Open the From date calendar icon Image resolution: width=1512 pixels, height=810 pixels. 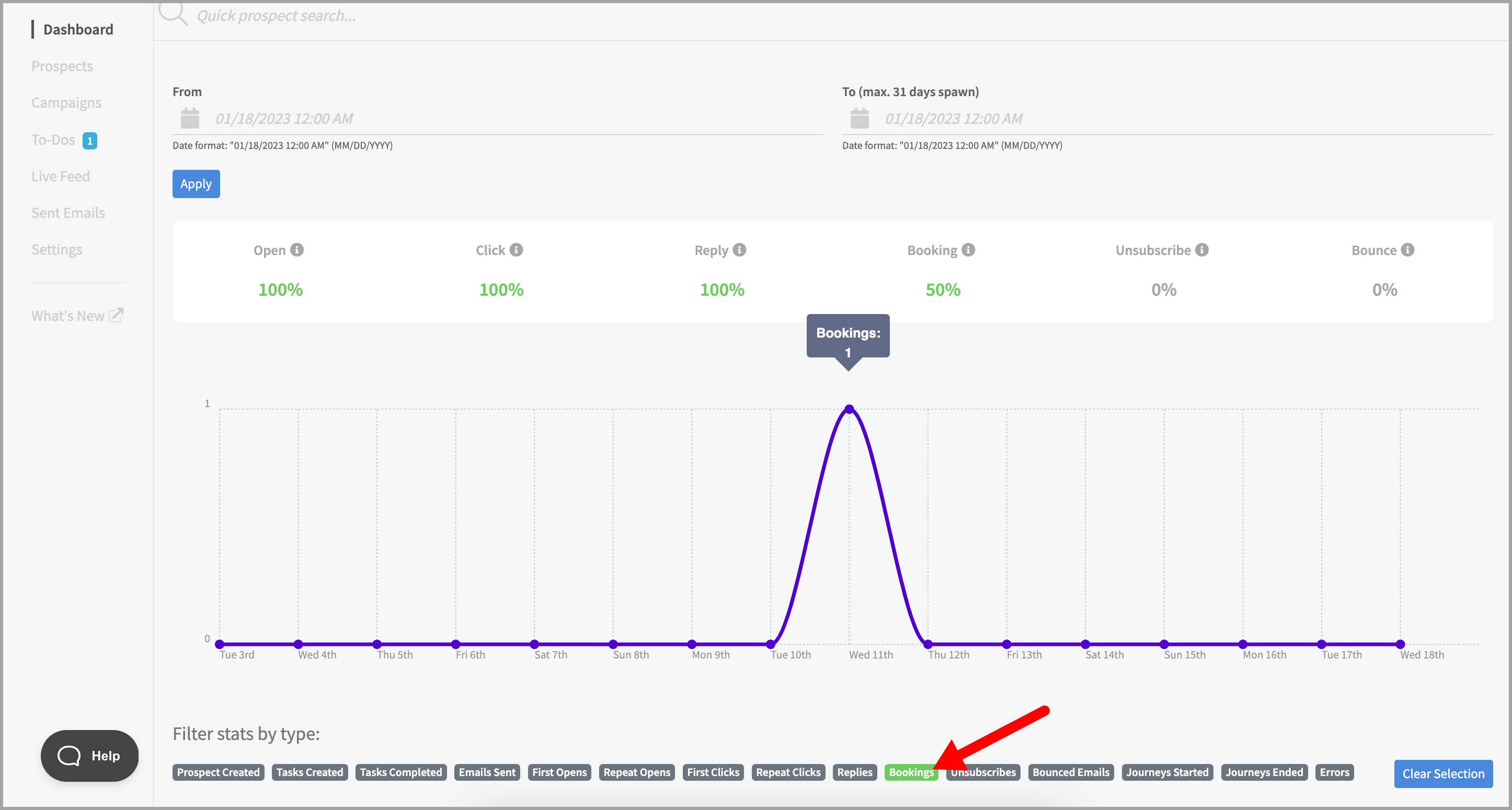click(190, 119)
